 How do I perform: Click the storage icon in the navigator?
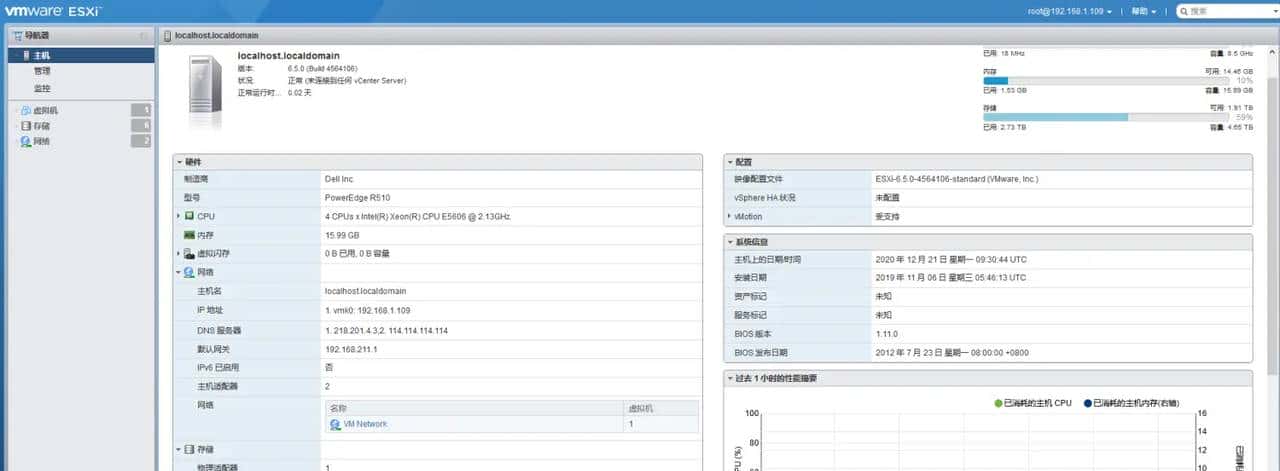tap(25, 126)
